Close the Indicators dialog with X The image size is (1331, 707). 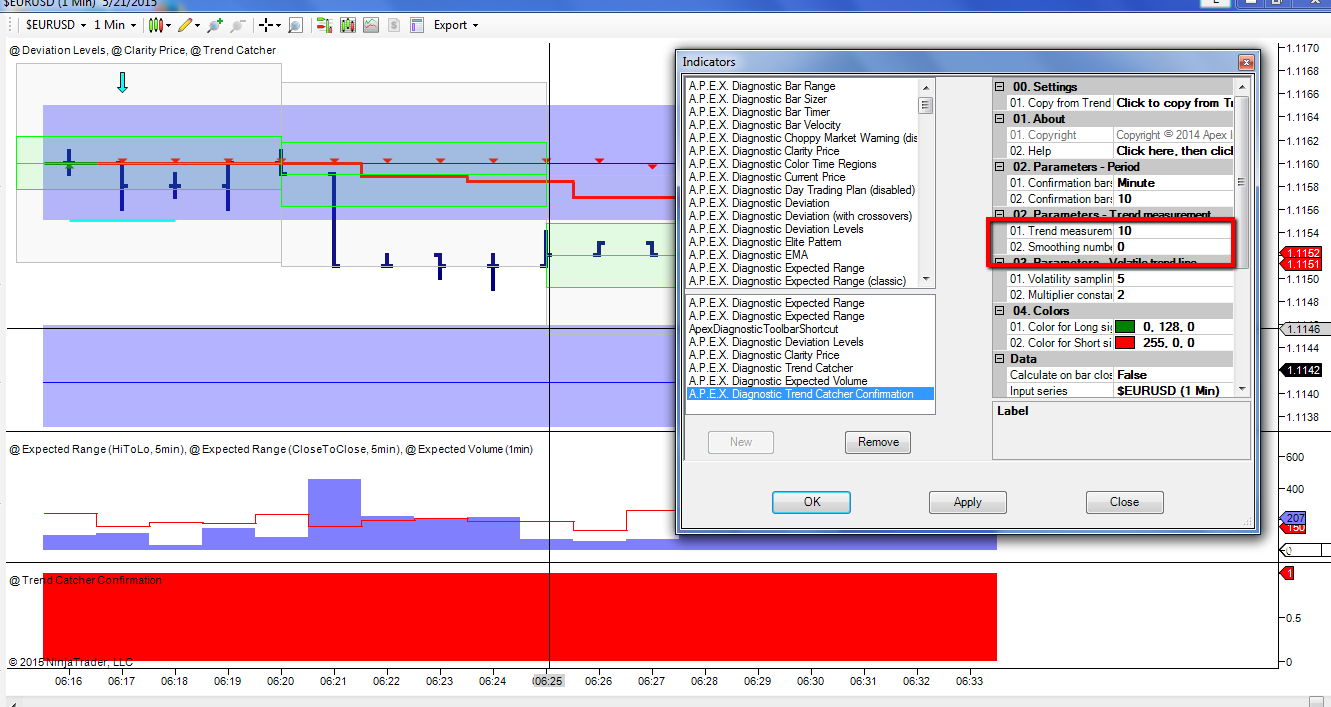[x=1245, y=62]
